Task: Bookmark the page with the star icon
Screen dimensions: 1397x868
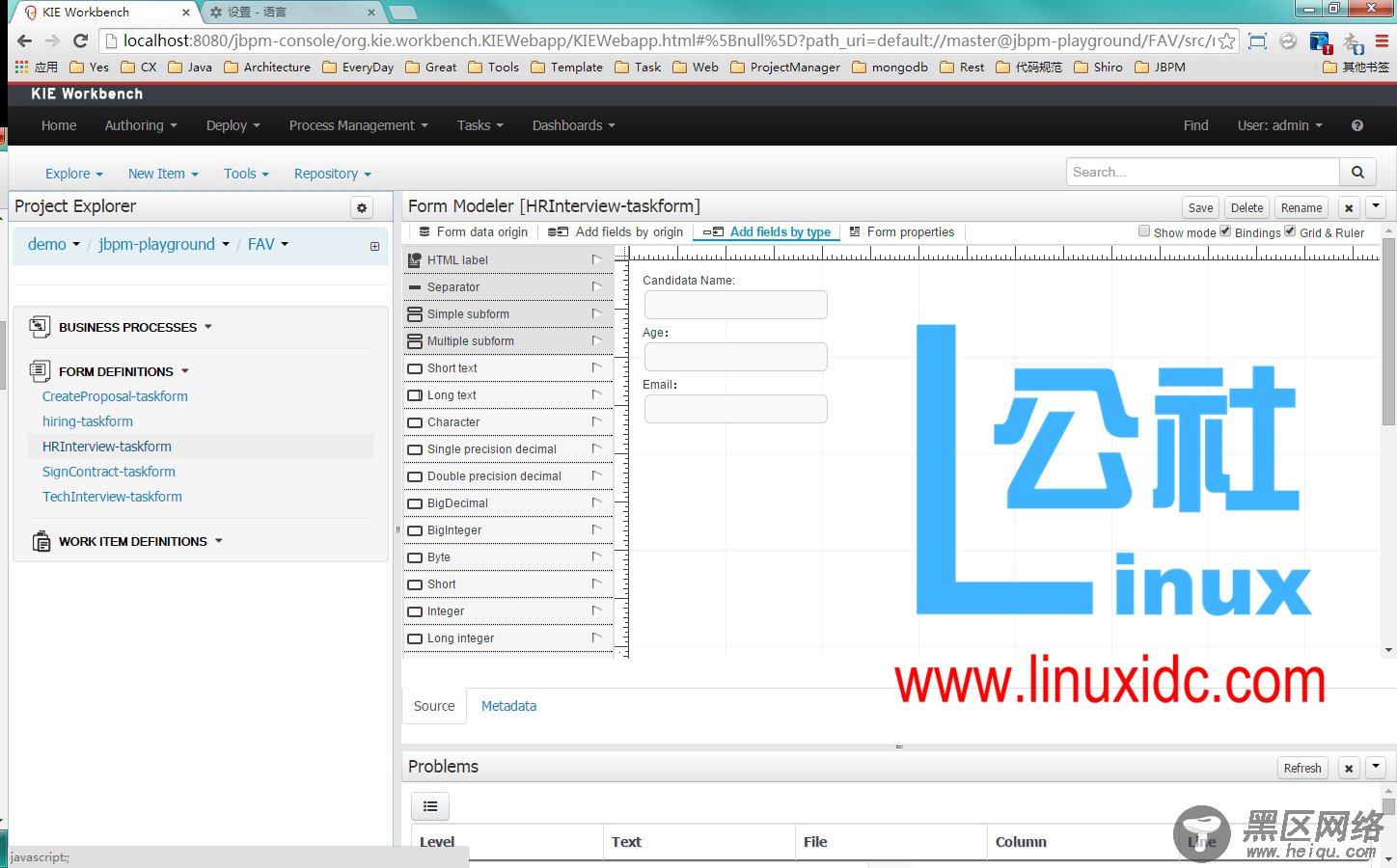Action: pyautogui.click(x=1226, y=41)
